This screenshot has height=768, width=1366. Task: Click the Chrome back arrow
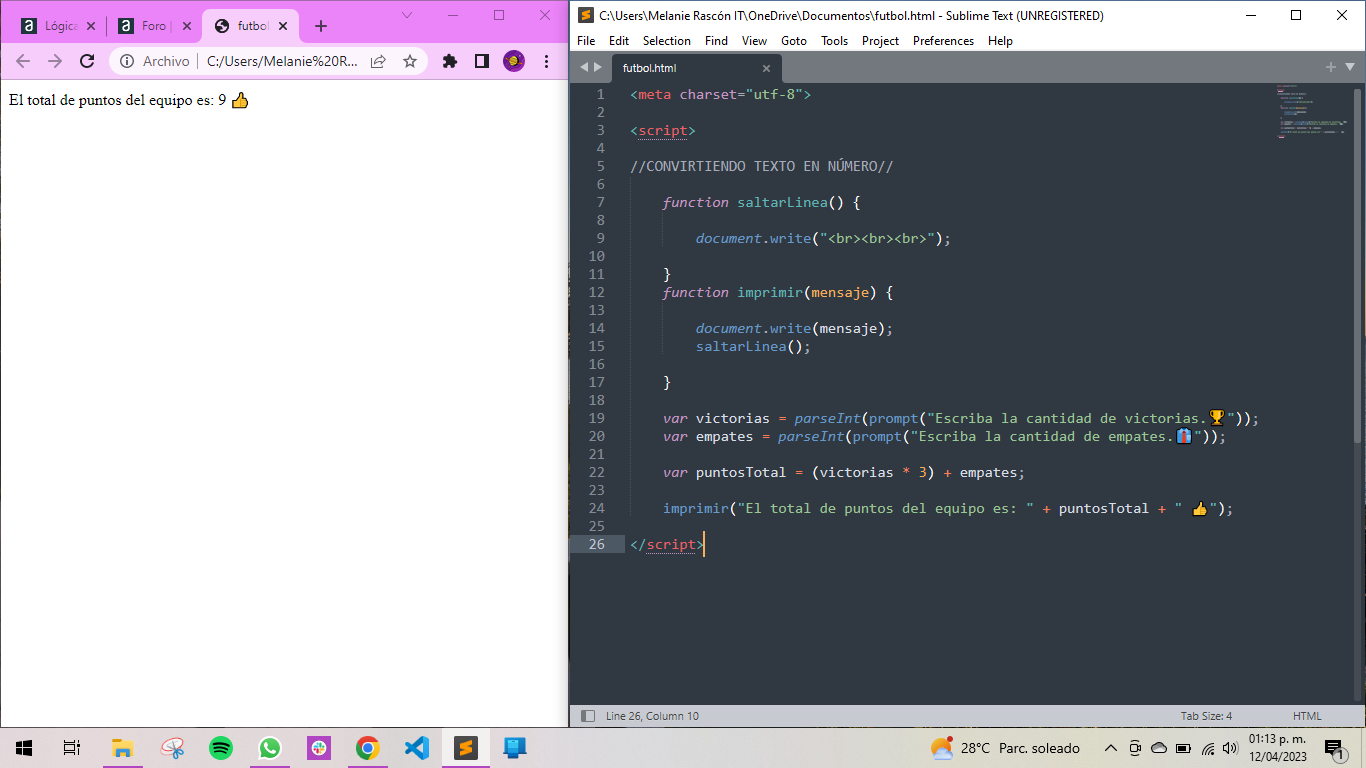23,61
